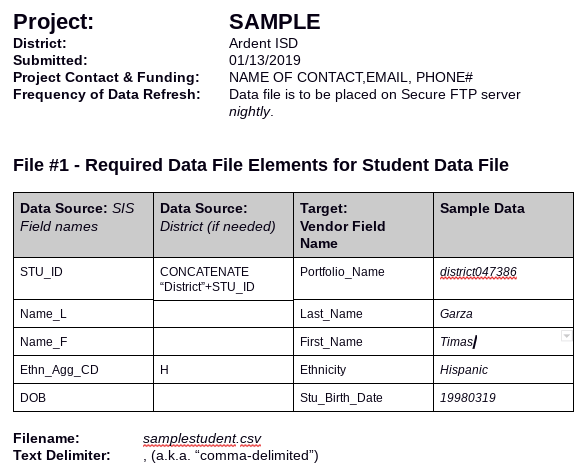Click the CONCATENATE “District”+STU_ID cell
This screenshot has width=580, height=474.
(x=223, y=279)
